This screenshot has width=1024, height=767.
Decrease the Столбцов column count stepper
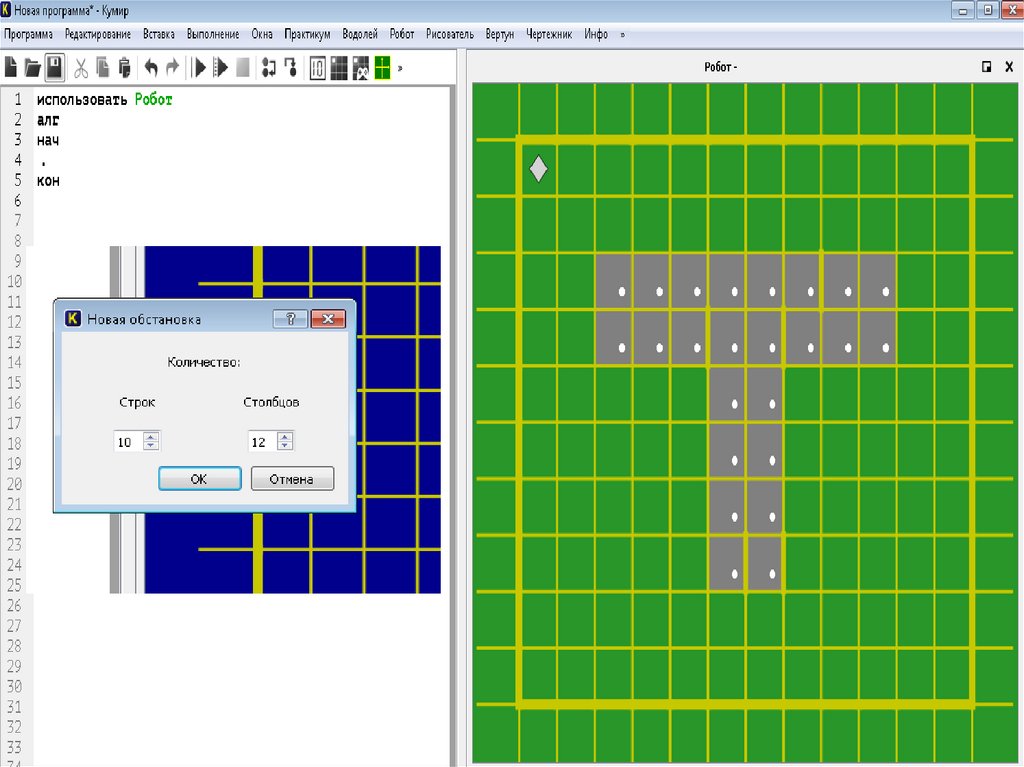[285, 447]
